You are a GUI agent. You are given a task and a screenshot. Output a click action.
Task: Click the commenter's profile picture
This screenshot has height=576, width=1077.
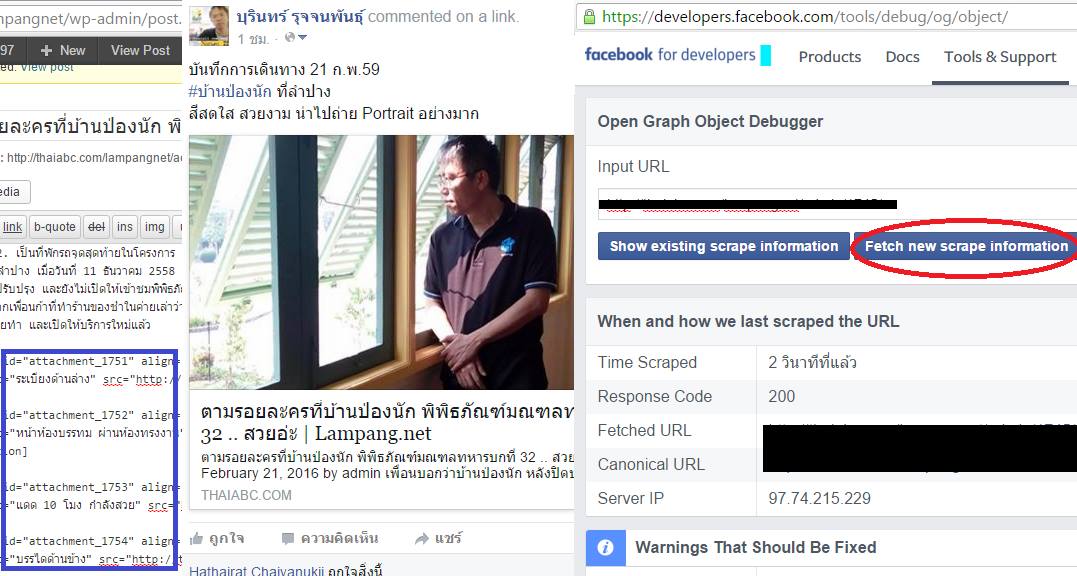pos(209,26)
